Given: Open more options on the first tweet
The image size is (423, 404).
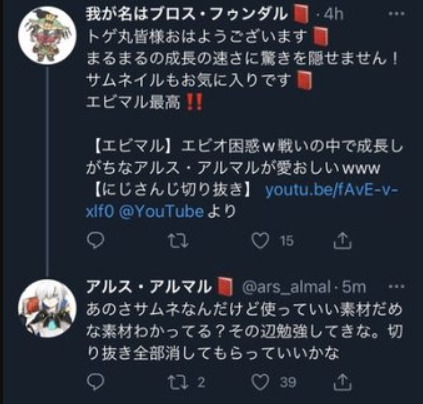Looking at the screenshot, I should pos(397,14).
